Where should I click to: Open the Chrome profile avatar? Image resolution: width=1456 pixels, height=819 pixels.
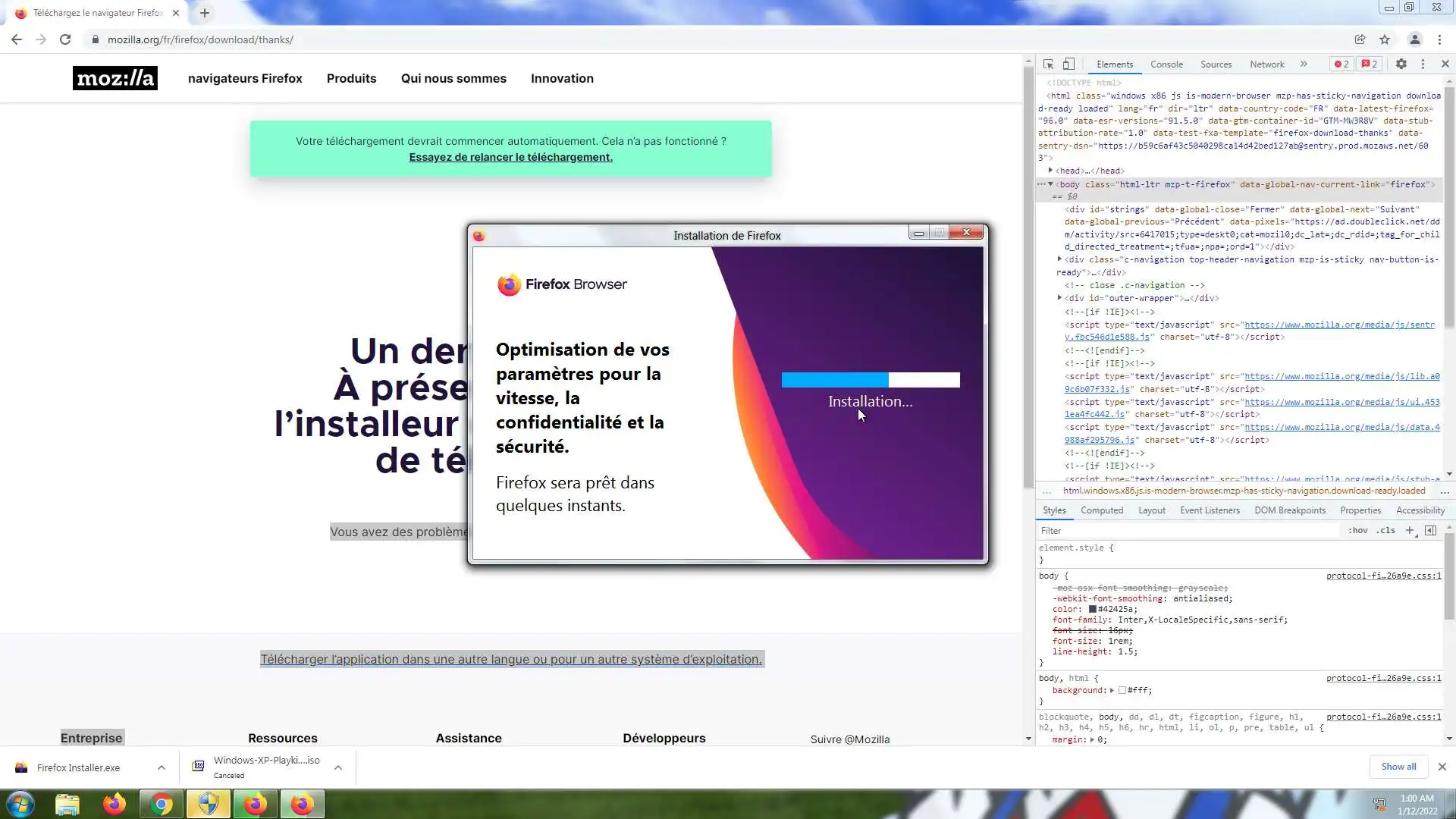point(1414,39)
